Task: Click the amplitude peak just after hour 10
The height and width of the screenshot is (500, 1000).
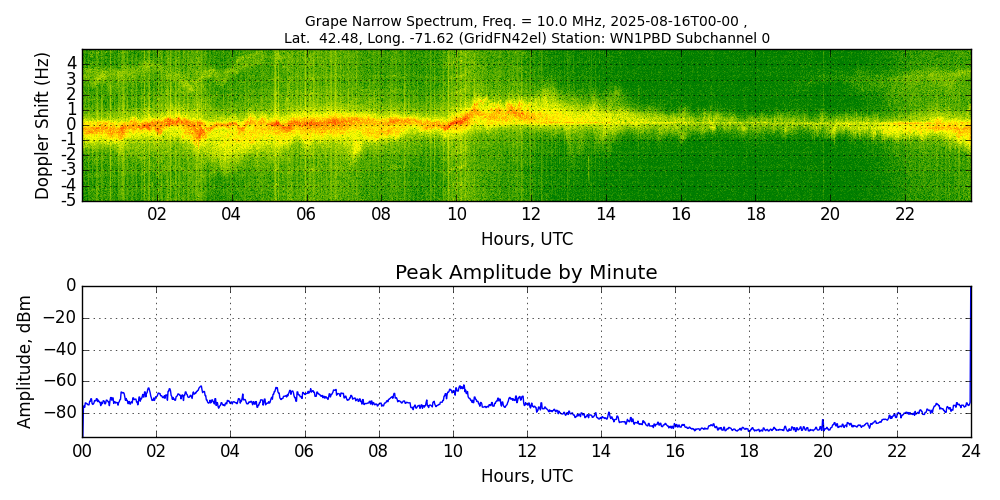Action: tap(462, 385)
